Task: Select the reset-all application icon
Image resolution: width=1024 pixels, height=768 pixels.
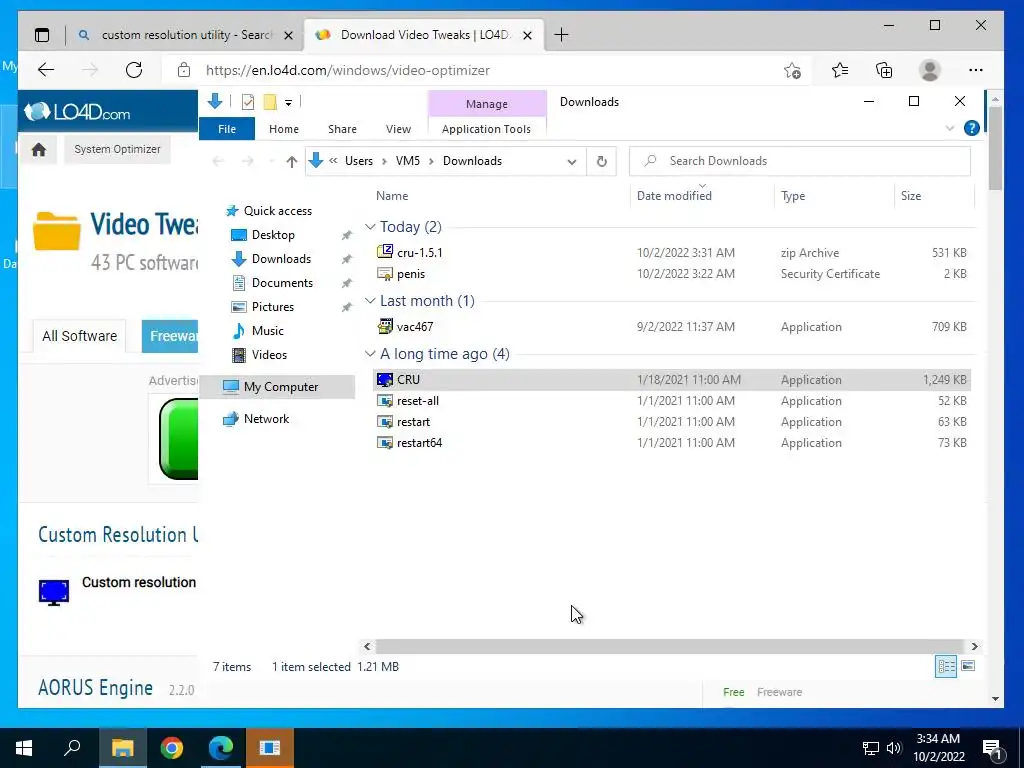Action: point(385,400)
